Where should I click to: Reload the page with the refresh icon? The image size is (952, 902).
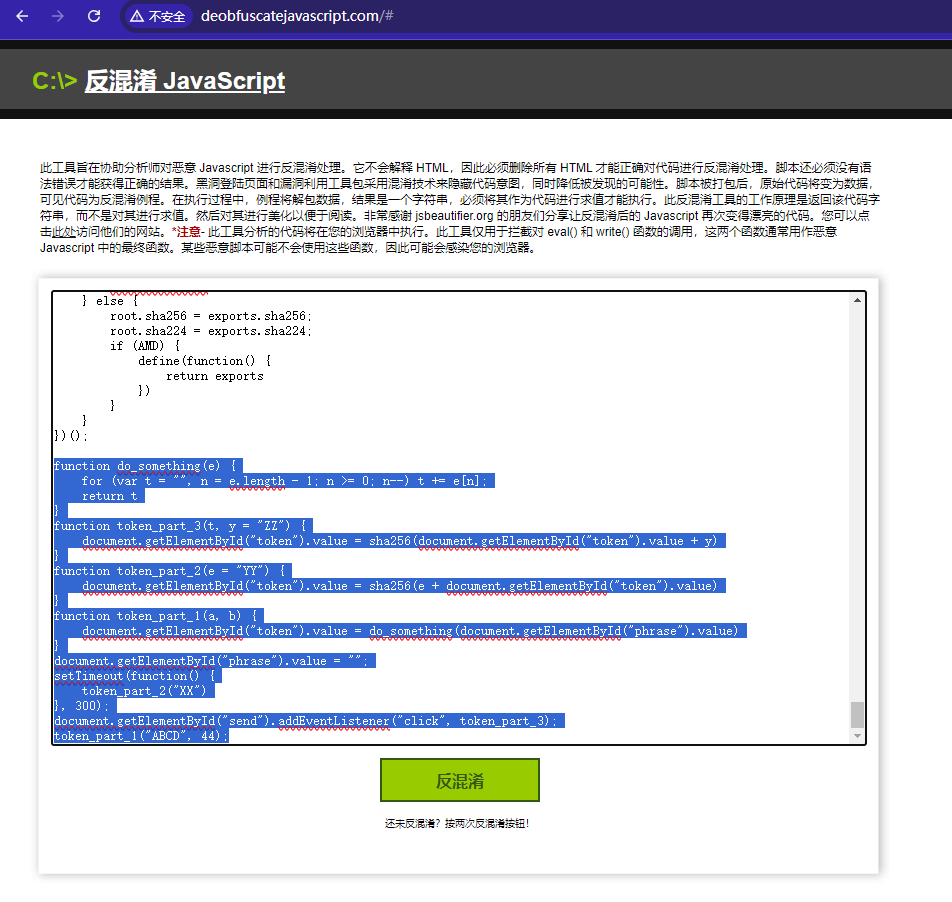coord(94,16)
